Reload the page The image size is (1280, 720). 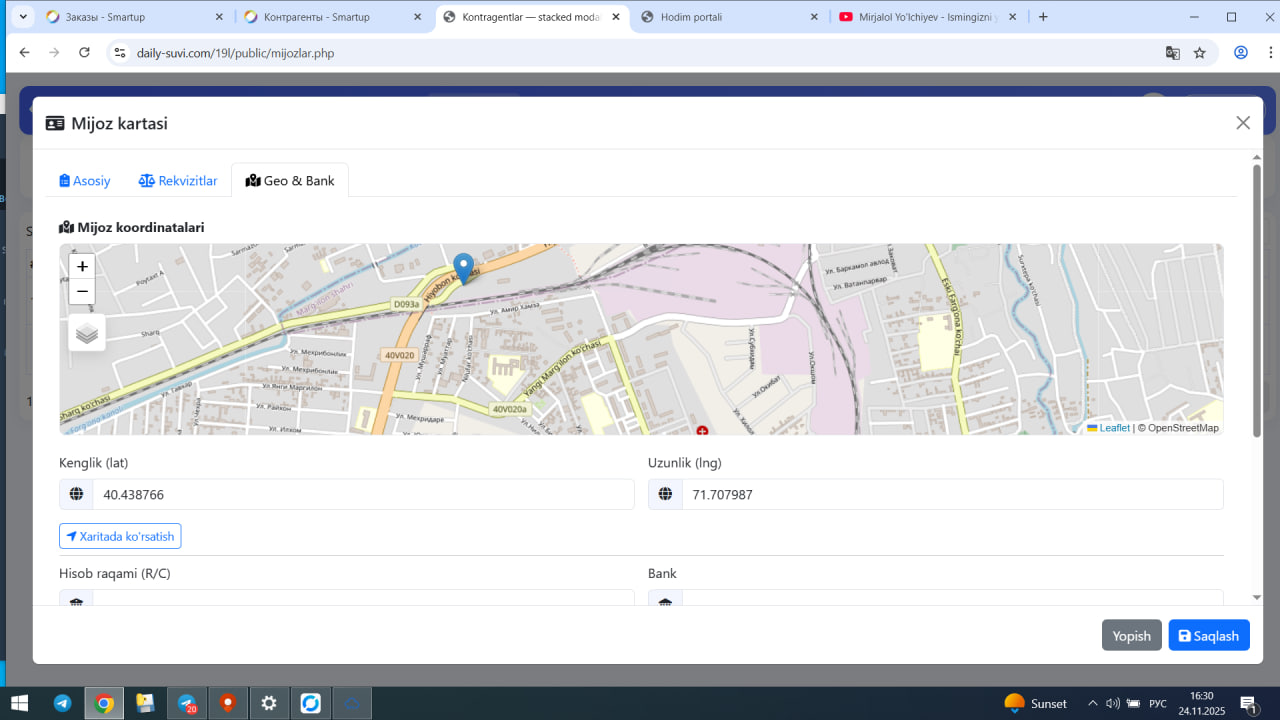coord(84,53)
